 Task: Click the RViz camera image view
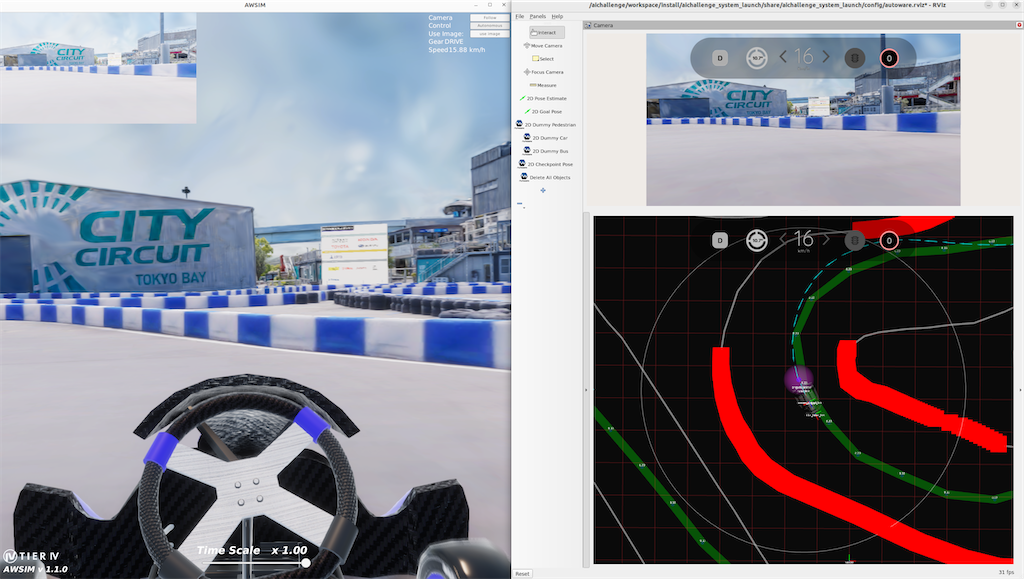click(803, 119)
